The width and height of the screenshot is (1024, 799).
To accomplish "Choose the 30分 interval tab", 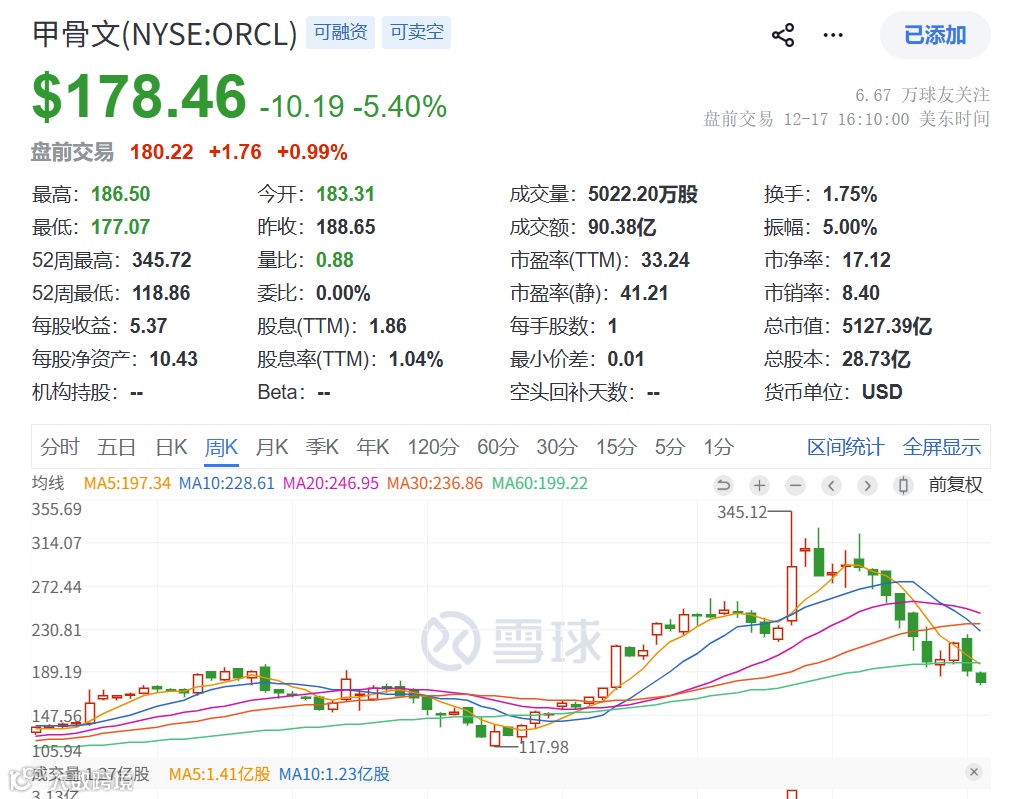I will click(x=557, y=447).
